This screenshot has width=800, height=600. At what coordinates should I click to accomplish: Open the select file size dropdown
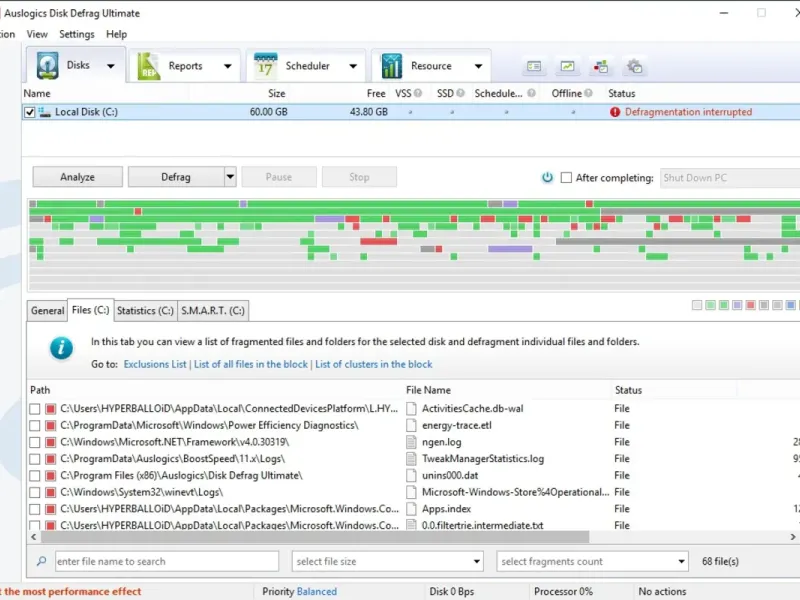(x=388, y=561)
